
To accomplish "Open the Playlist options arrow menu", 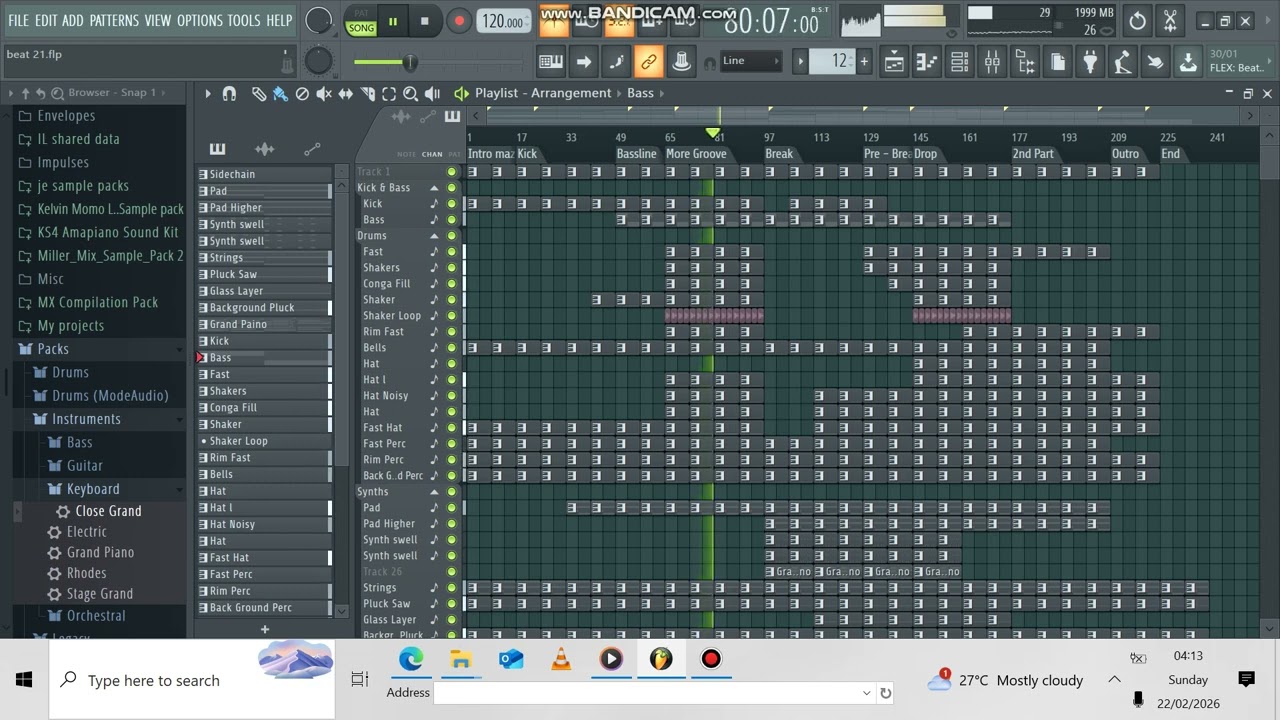I will pos(208,93).
